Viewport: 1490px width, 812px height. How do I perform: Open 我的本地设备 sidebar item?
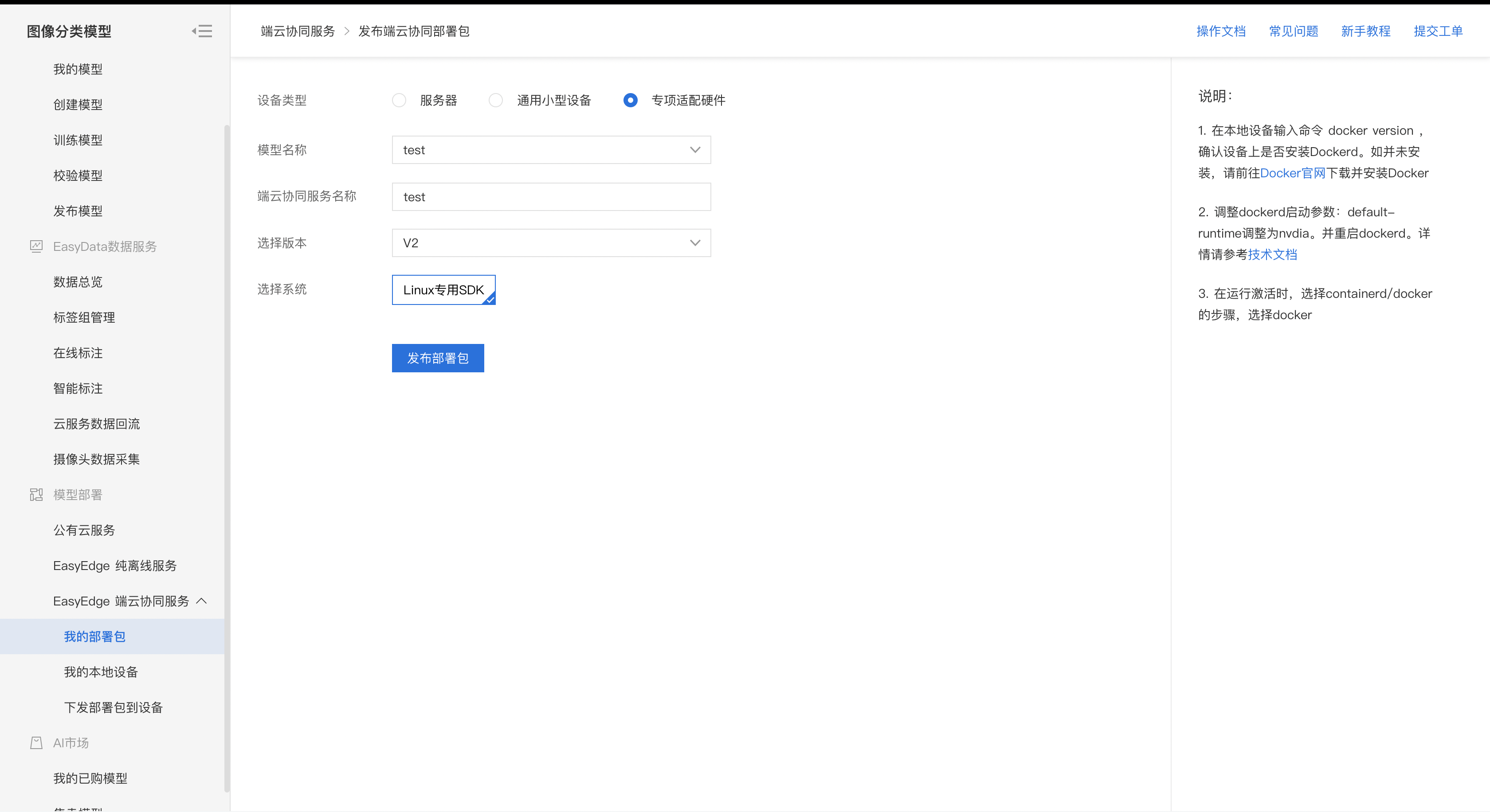(101, 672)
